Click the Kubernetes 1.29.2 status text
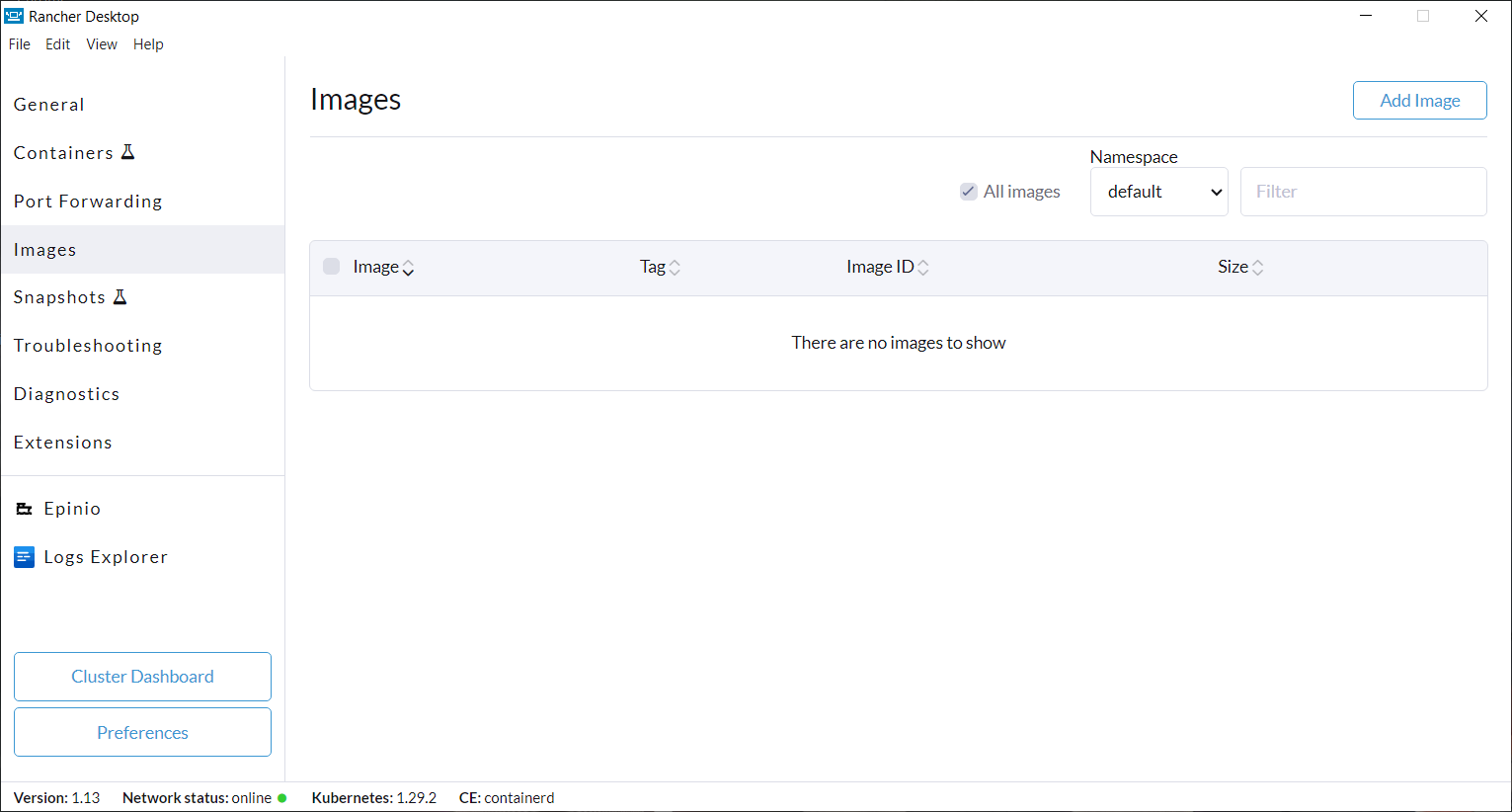 373,798
